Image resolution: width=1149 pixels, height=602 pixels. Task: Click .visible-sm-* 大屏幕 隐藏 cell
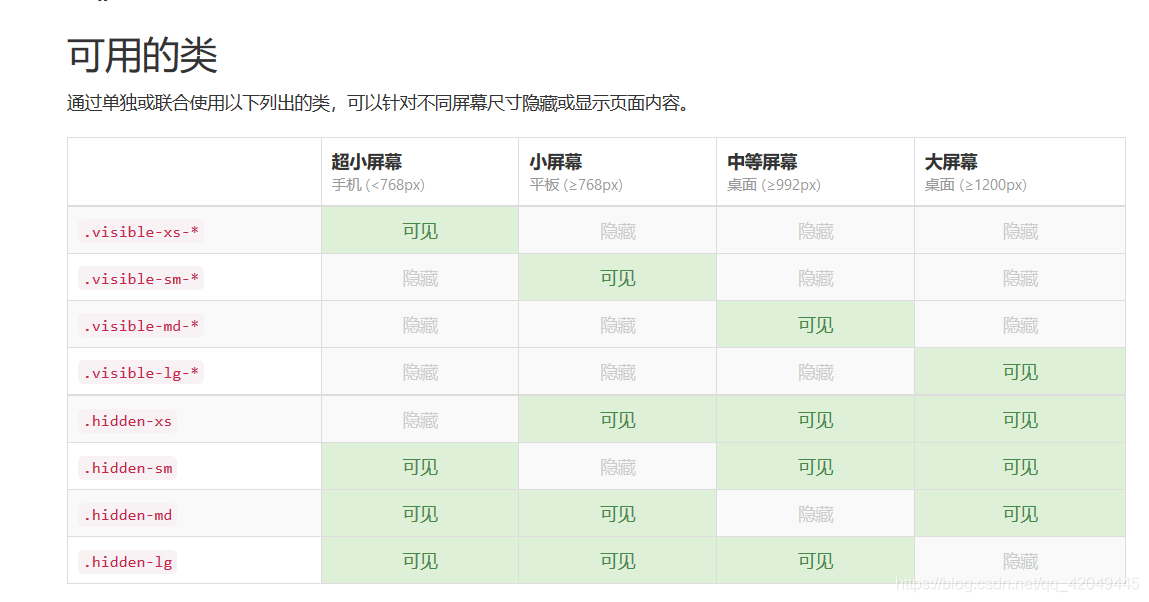click(x=1020, y=278)
